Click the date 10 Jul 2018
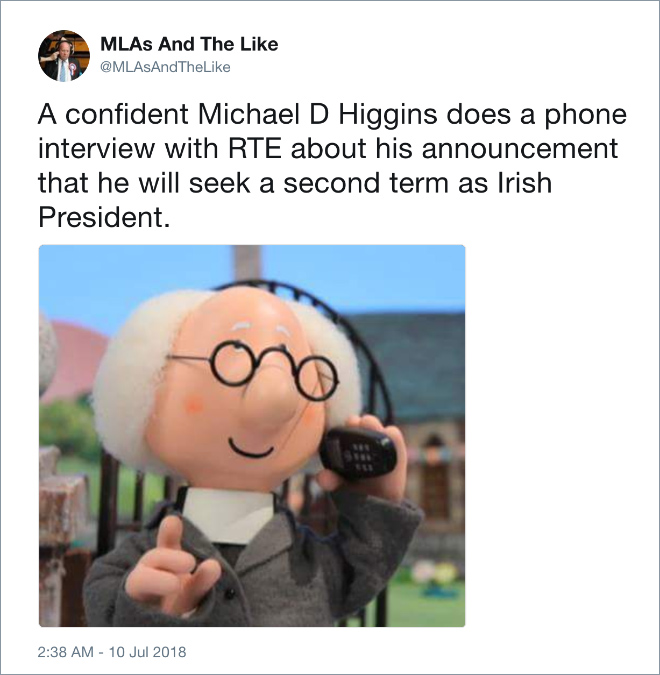The width and height of the screenshot is (660, 675). point(147,652)
